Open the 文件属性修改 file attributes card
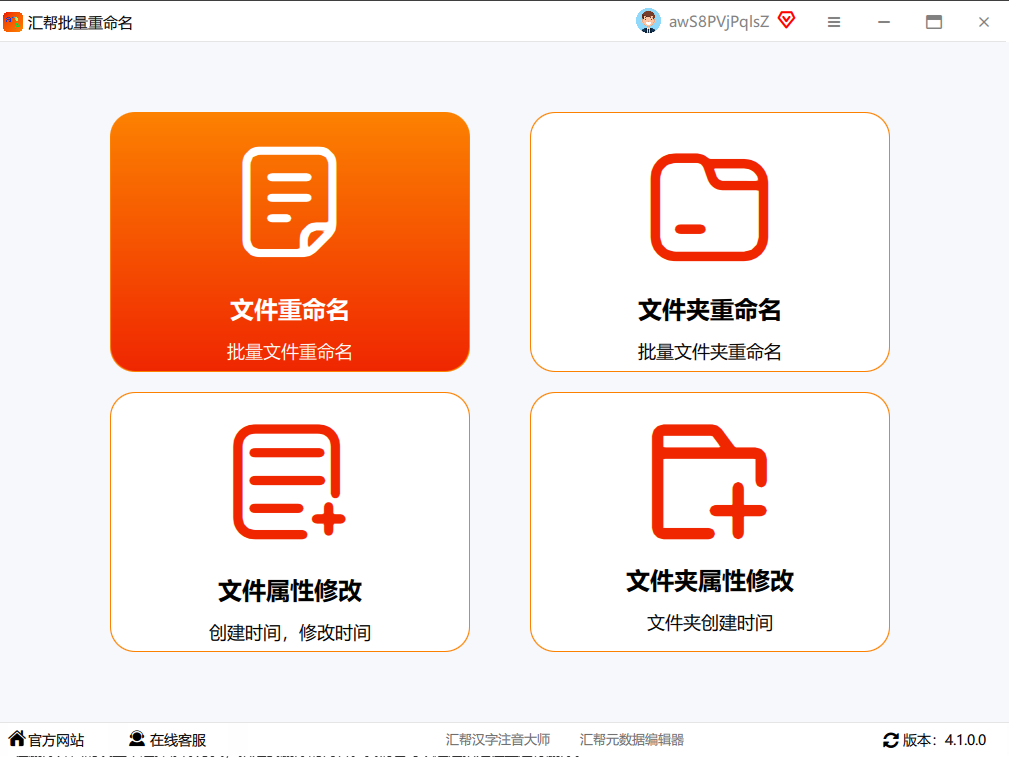The width and height of the screenshot is (1009, 760). [x=290, y=522]
